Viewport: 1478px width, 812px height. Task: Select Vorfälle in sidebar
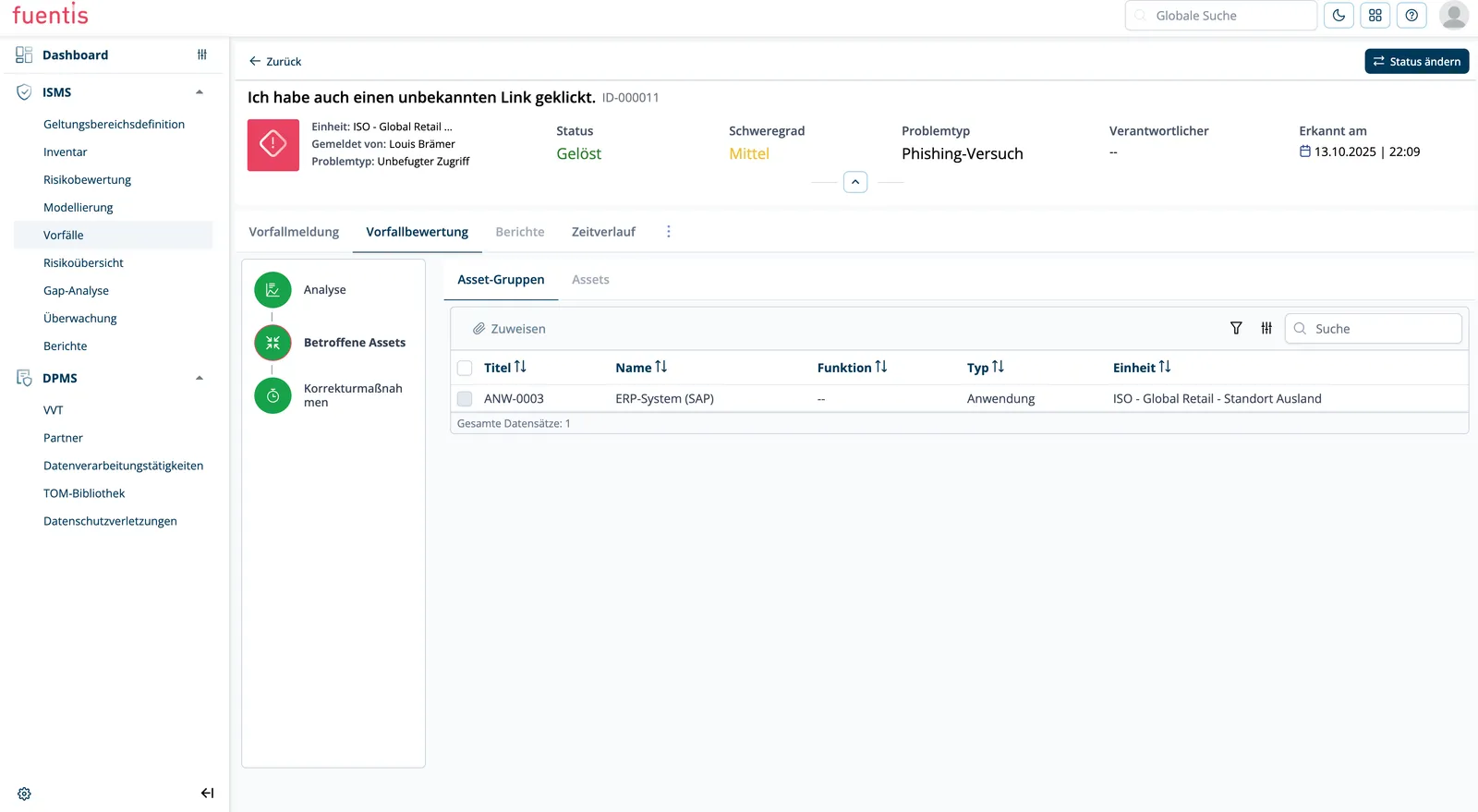[113, 236]
